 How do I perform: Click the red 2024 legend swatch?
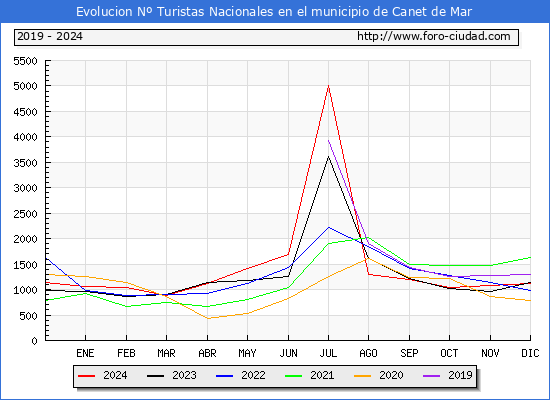point(86,376)
